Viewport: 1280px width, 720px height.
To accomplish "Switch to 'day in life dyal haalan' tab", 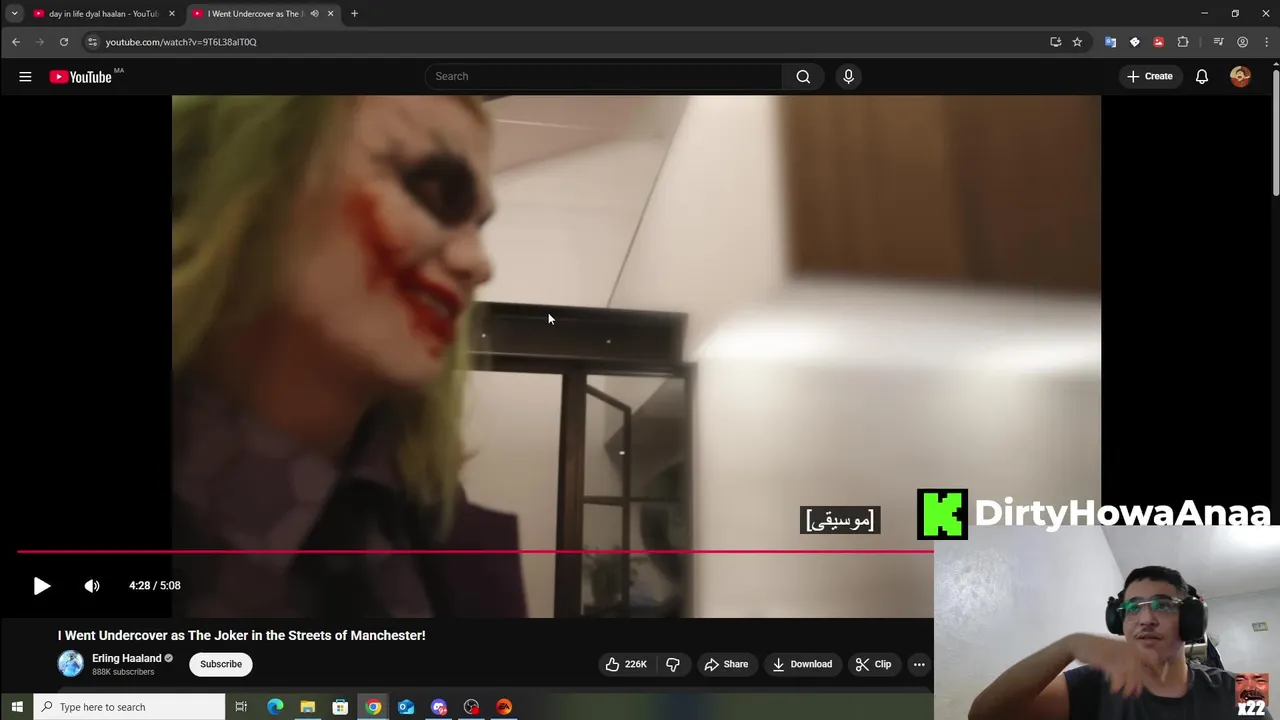I will (103, 14).
